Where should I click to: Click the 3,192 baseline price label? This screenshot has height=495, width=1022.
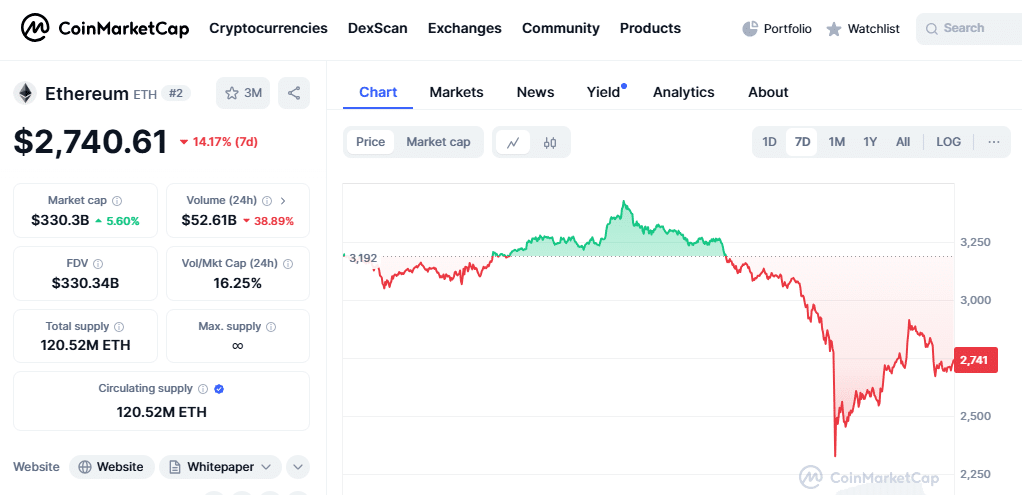point(363,258)
